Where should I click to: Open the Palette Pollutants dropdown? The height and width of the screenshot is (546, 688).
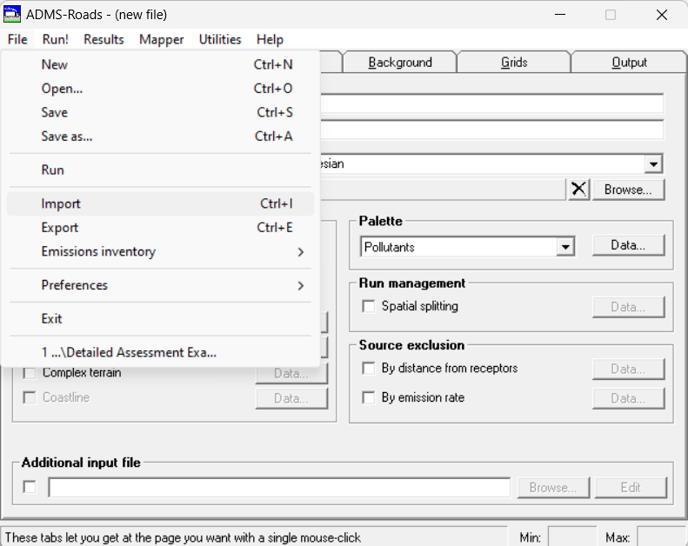566,247
